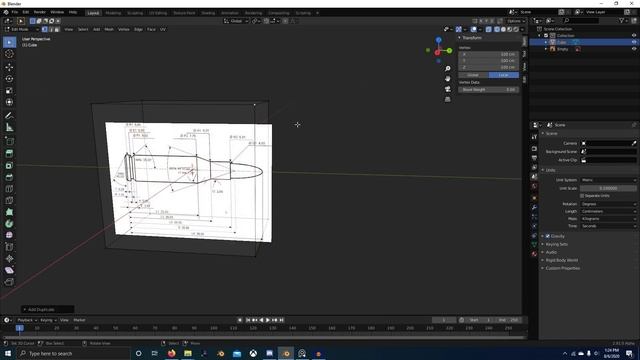Select the Annotate tool
The image size is (640, 360).
click(9, 116)
